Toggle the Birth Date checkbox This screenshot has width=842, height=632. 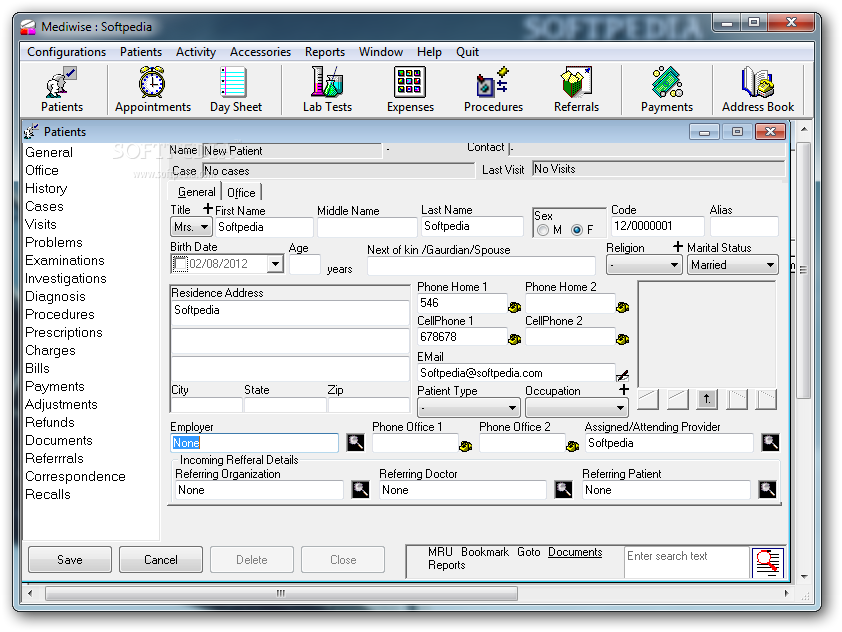180,264
